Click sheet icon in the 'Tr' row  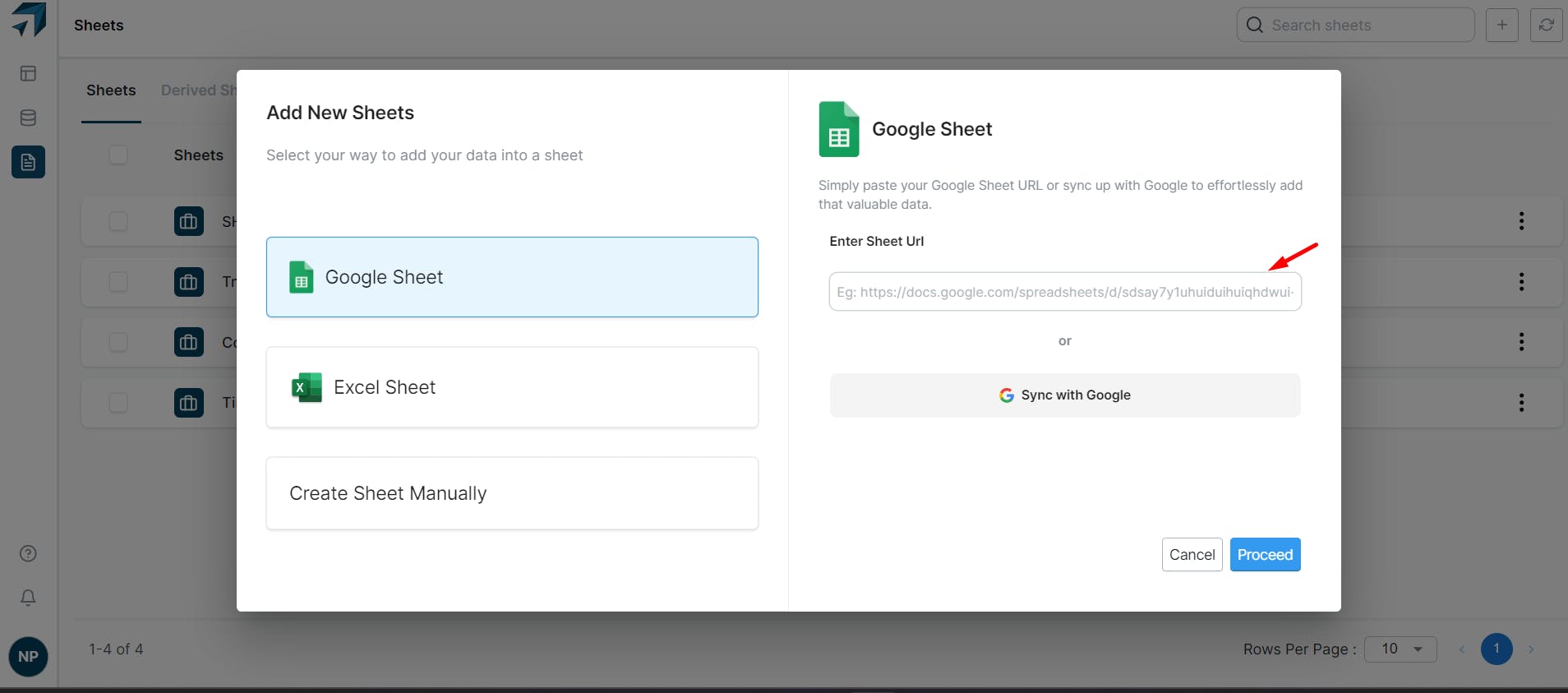pyautogui.click(x=189, y=282)
